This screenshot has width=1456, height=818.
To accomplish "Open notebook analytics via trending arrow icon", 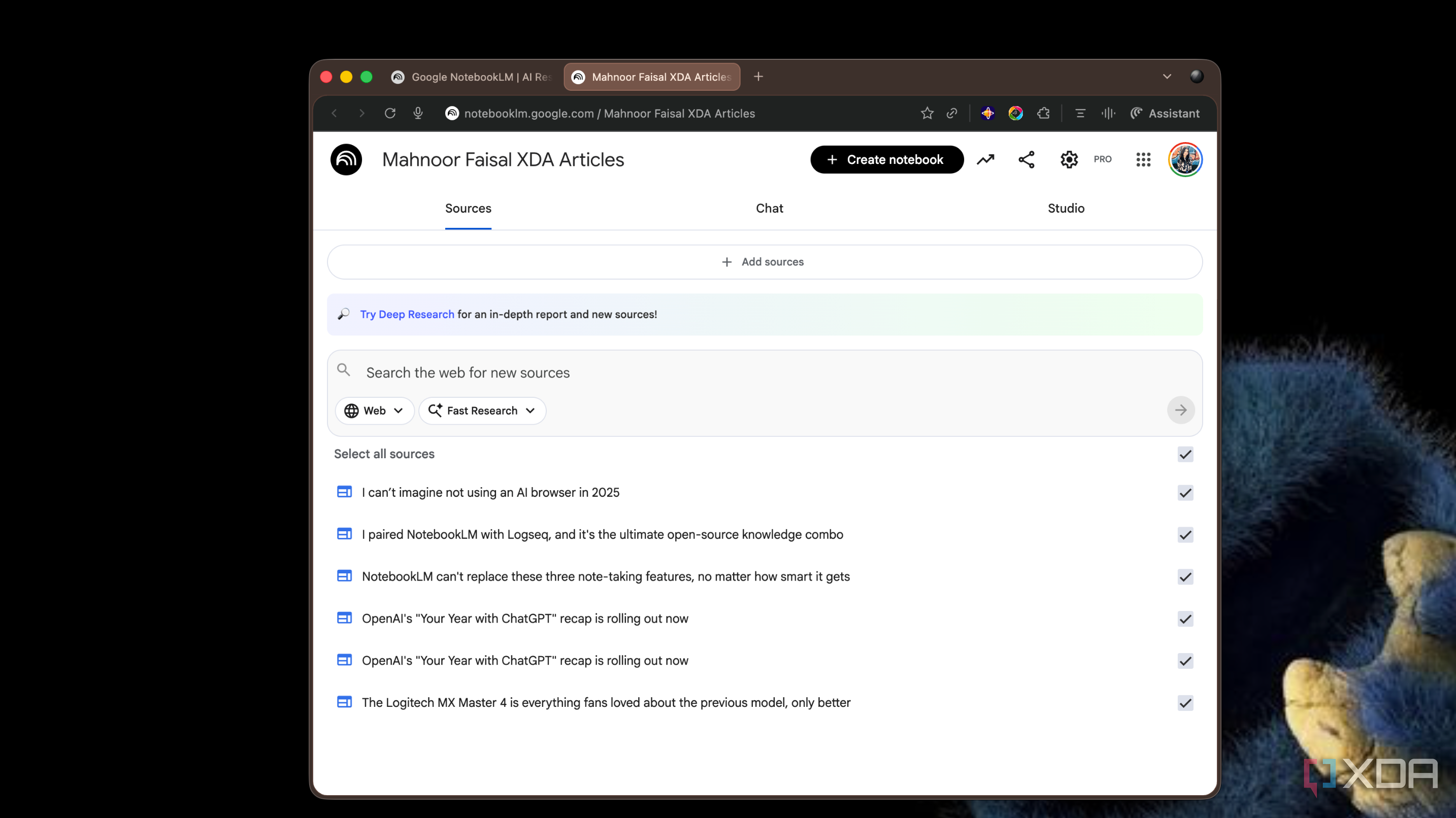I will pos(985,160).
